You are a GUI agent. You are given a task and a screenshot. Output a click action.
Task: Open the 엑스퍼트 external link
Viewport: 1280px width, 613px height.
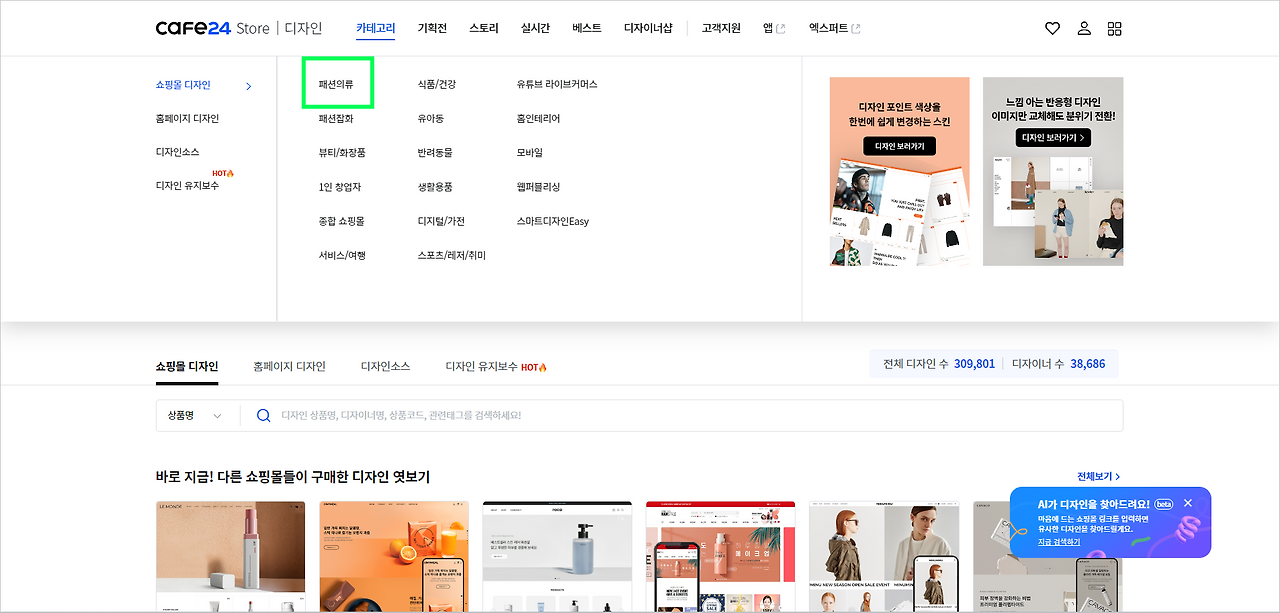[x=835, y=28]
